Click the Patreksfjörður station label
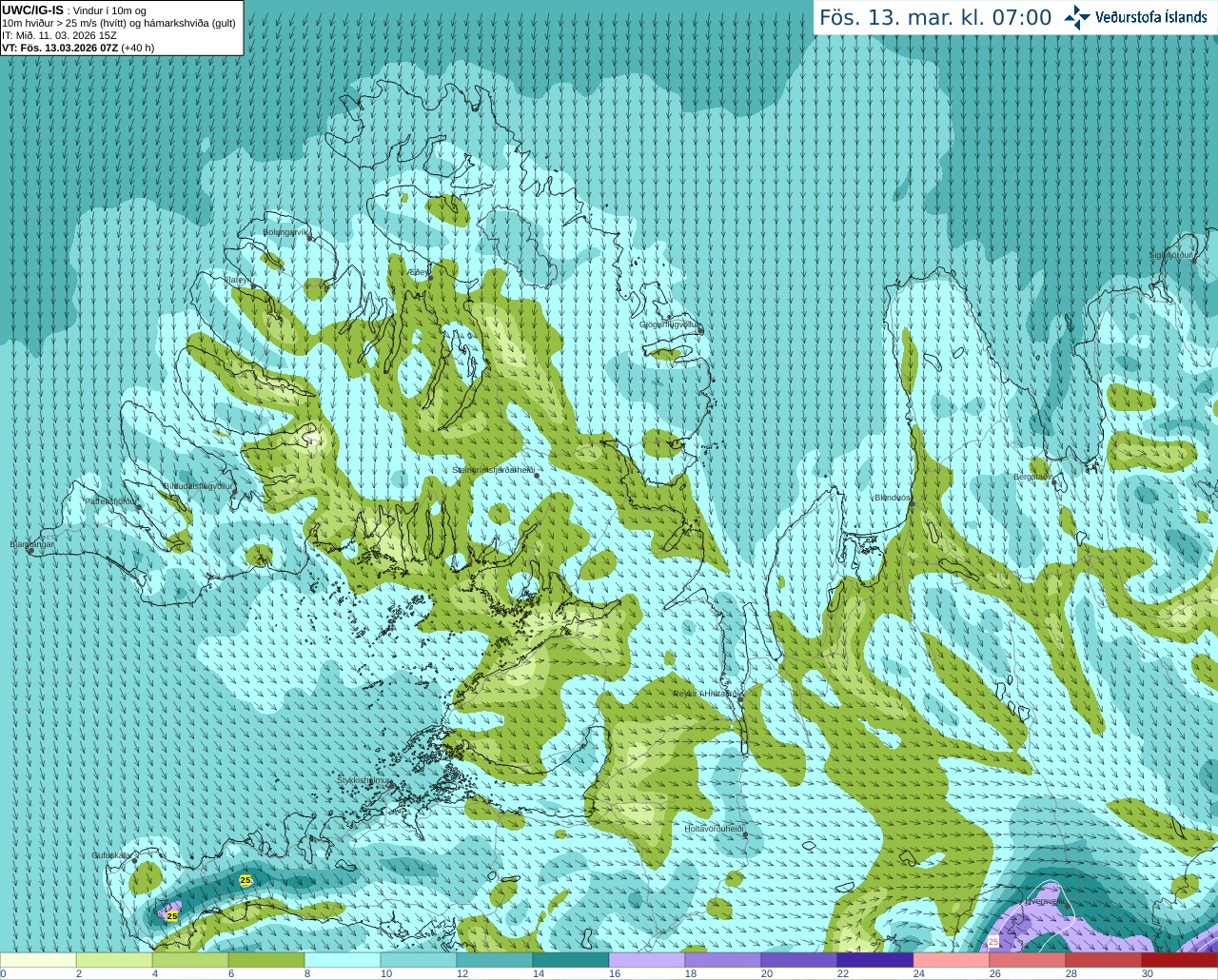This screenshot has height=980, width=1218. point(111,500)
